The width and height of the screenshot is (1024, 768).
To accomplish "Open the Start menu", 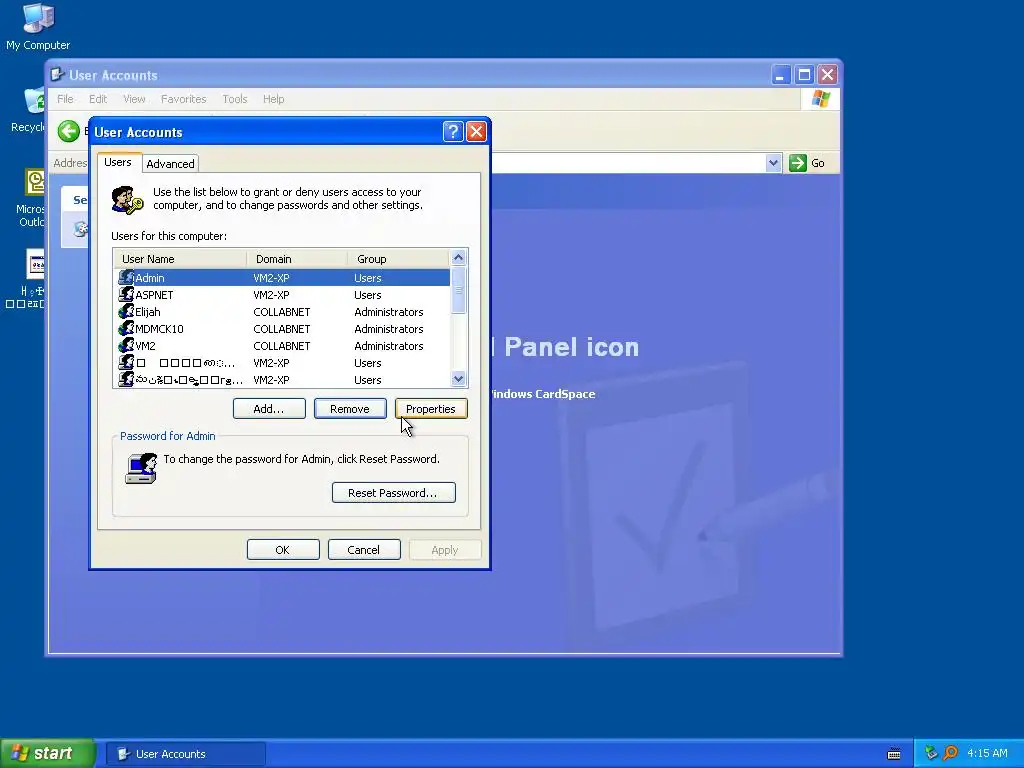I will pos(47,753).
